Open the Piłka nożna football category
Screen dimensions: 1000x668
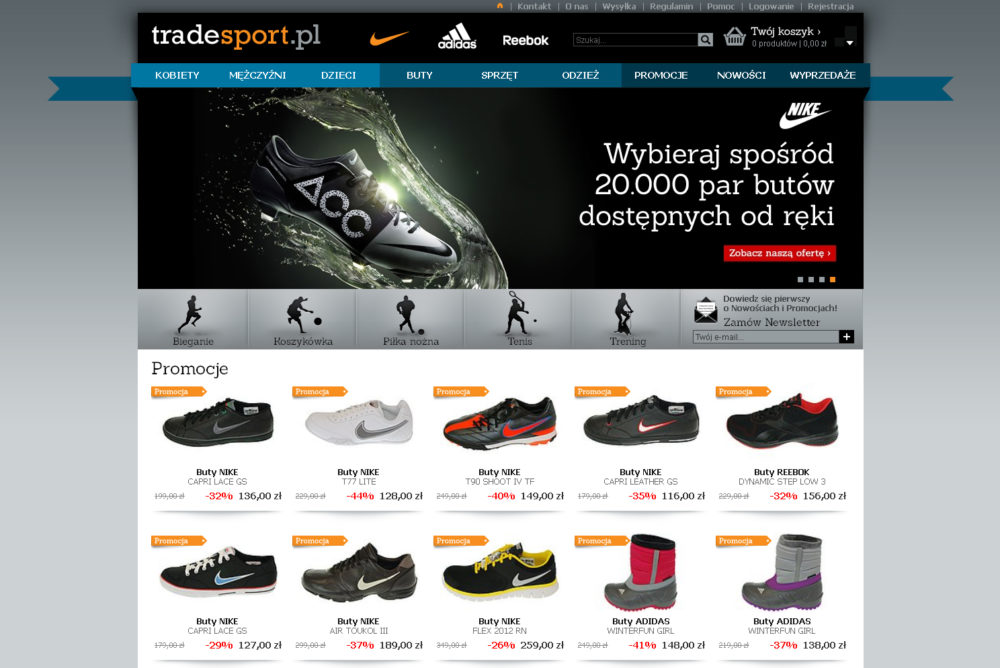click(410, 320)
